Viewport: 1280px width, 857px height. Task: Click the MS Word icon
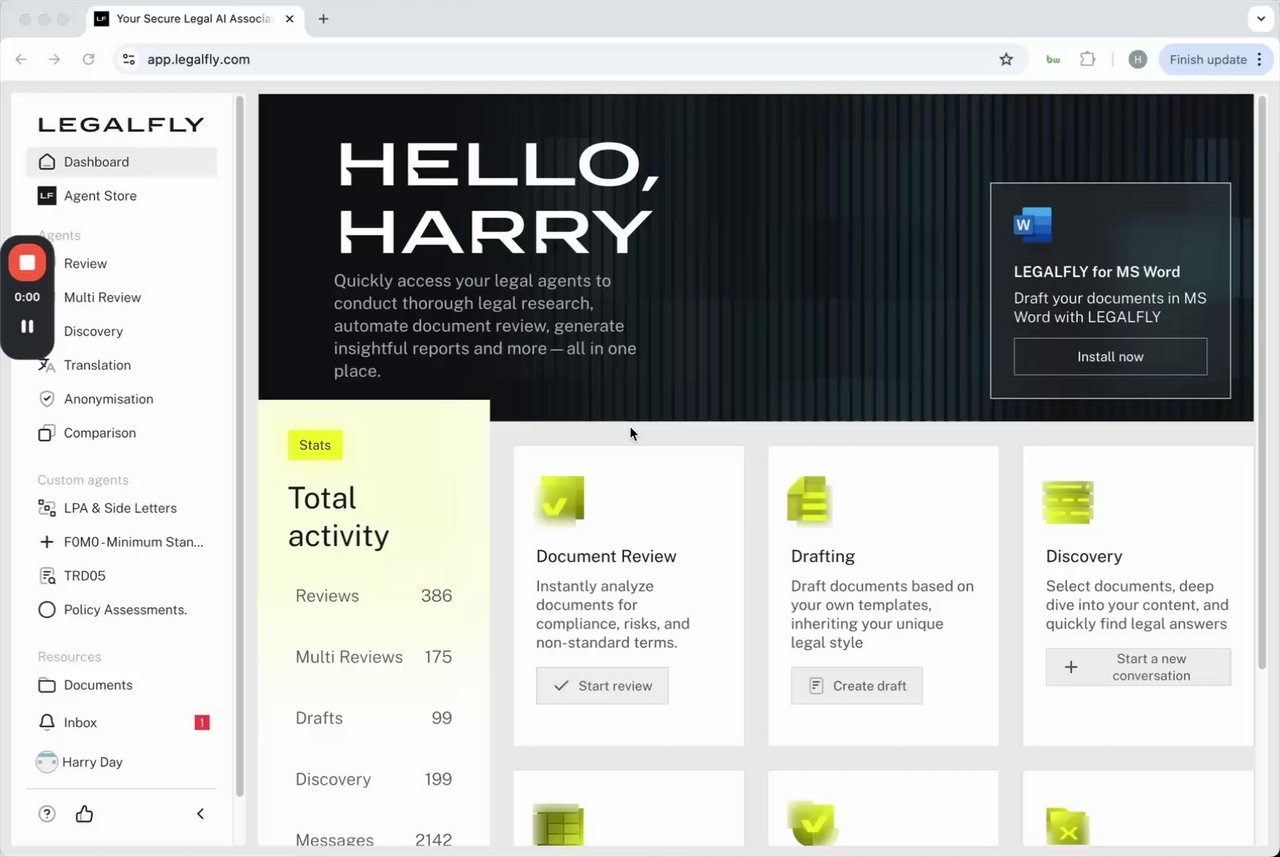pos(1033,225)
